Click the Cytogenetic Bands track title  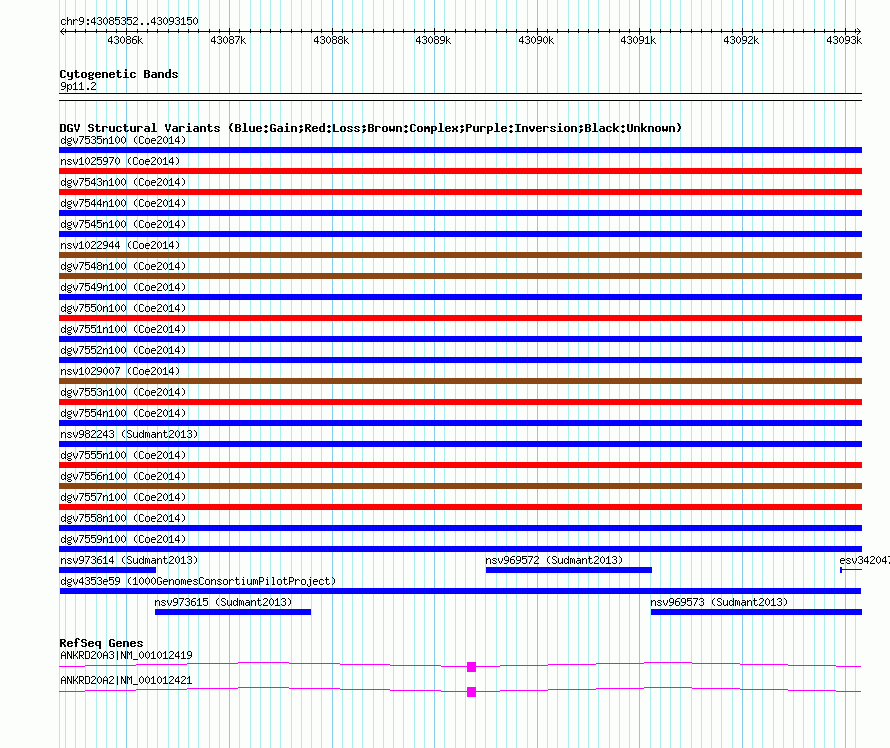pos(119,74)
